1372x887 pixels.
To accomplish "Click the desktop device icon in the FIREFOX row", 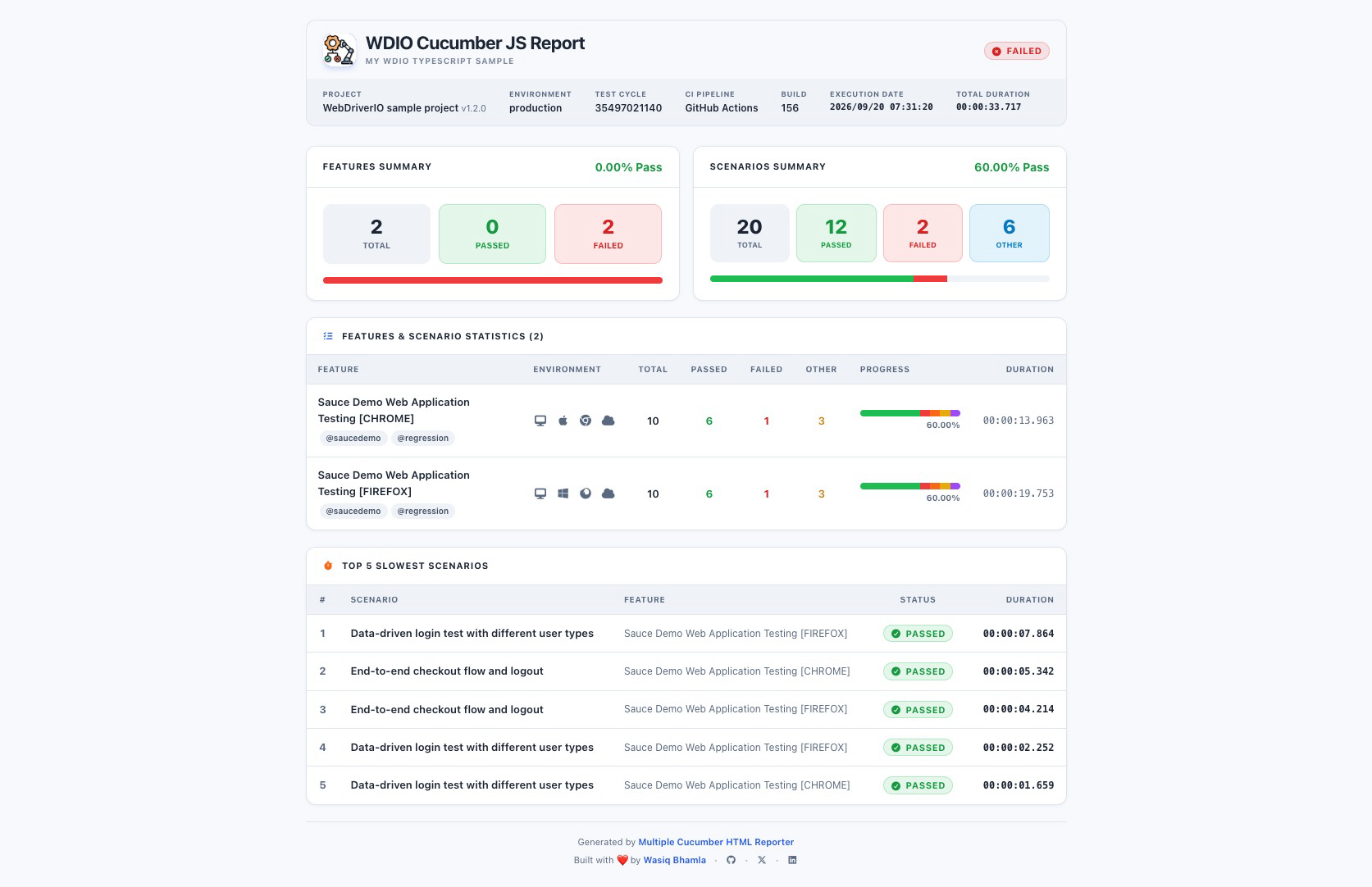I will tap(540, 494).
